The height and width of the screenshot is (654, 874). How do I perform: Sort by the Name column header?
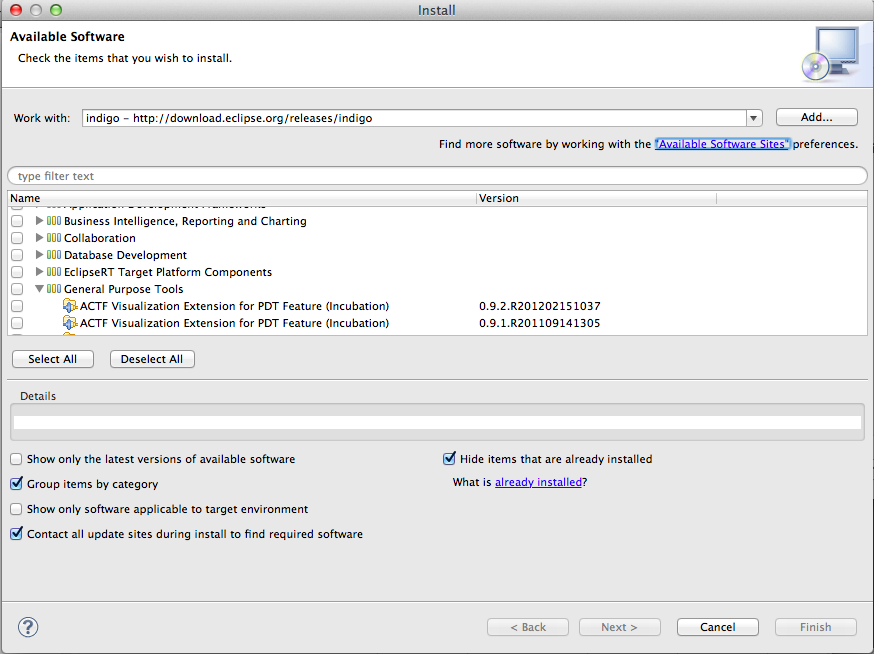coord(242,198)
